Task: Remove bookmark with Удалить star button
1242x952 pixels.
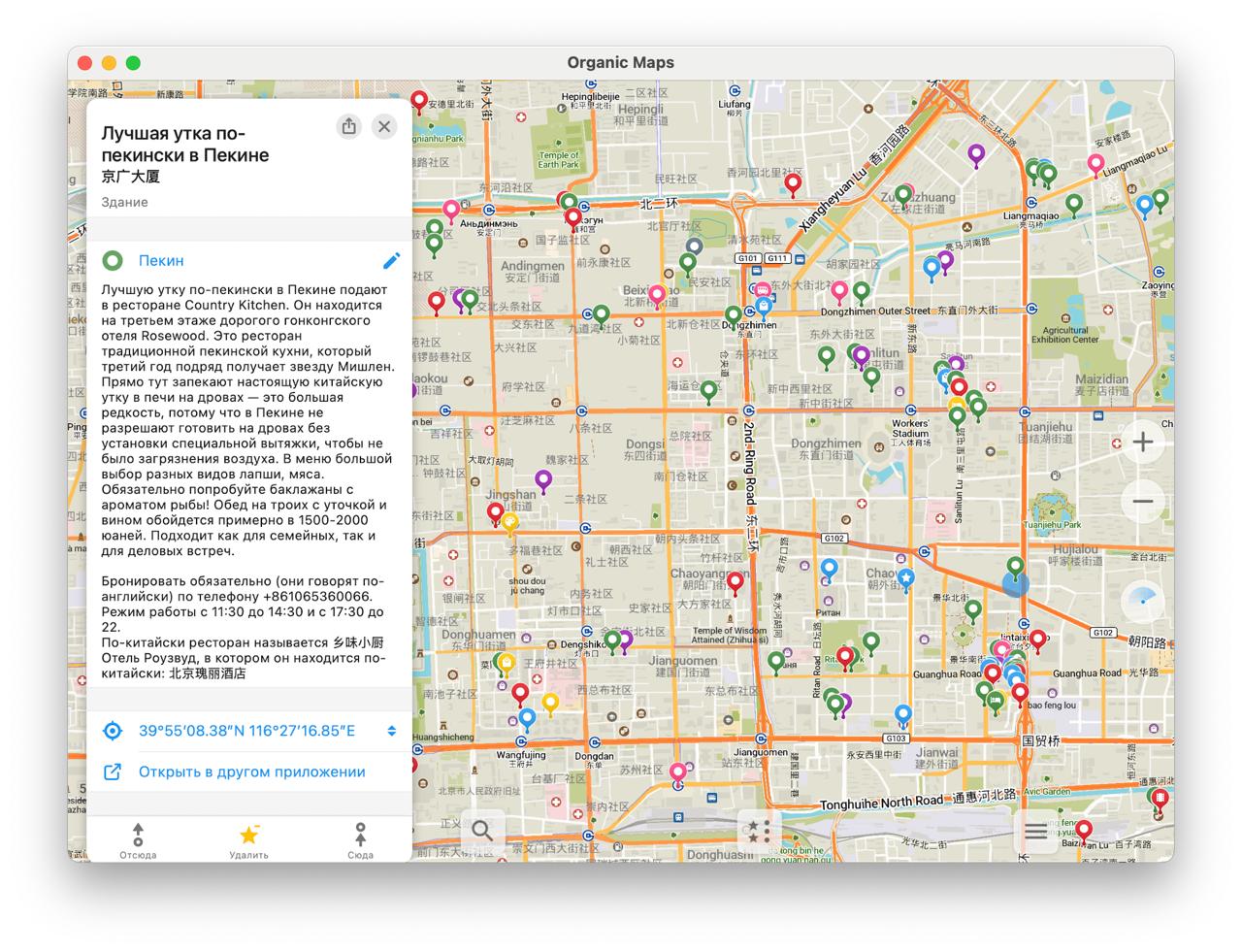Action: 248,839
